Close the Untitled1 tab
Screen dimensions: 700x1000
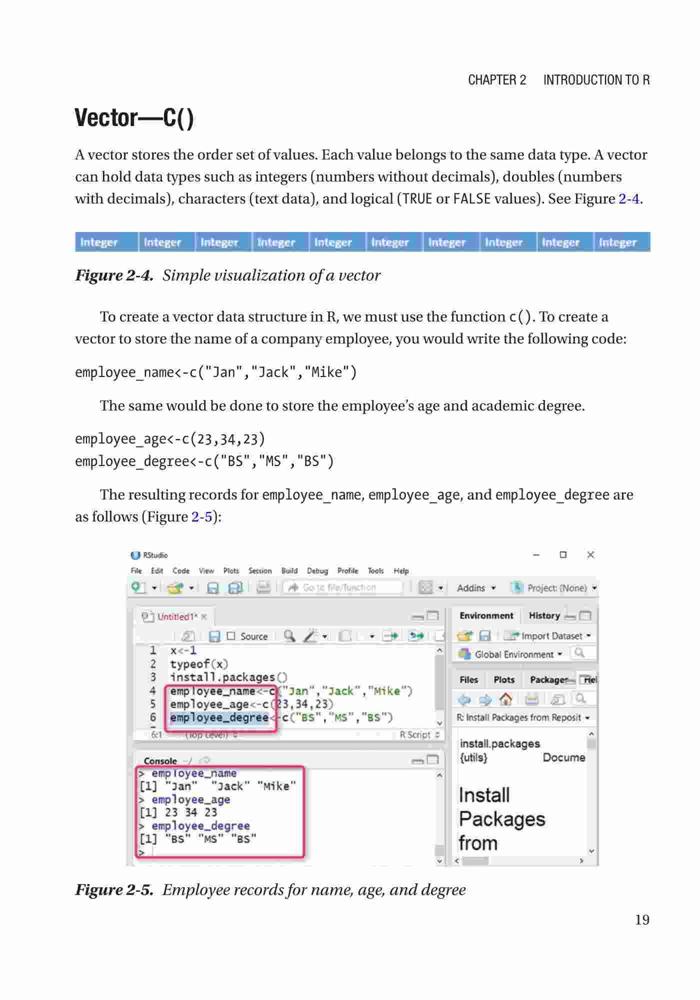coord(204,617)
